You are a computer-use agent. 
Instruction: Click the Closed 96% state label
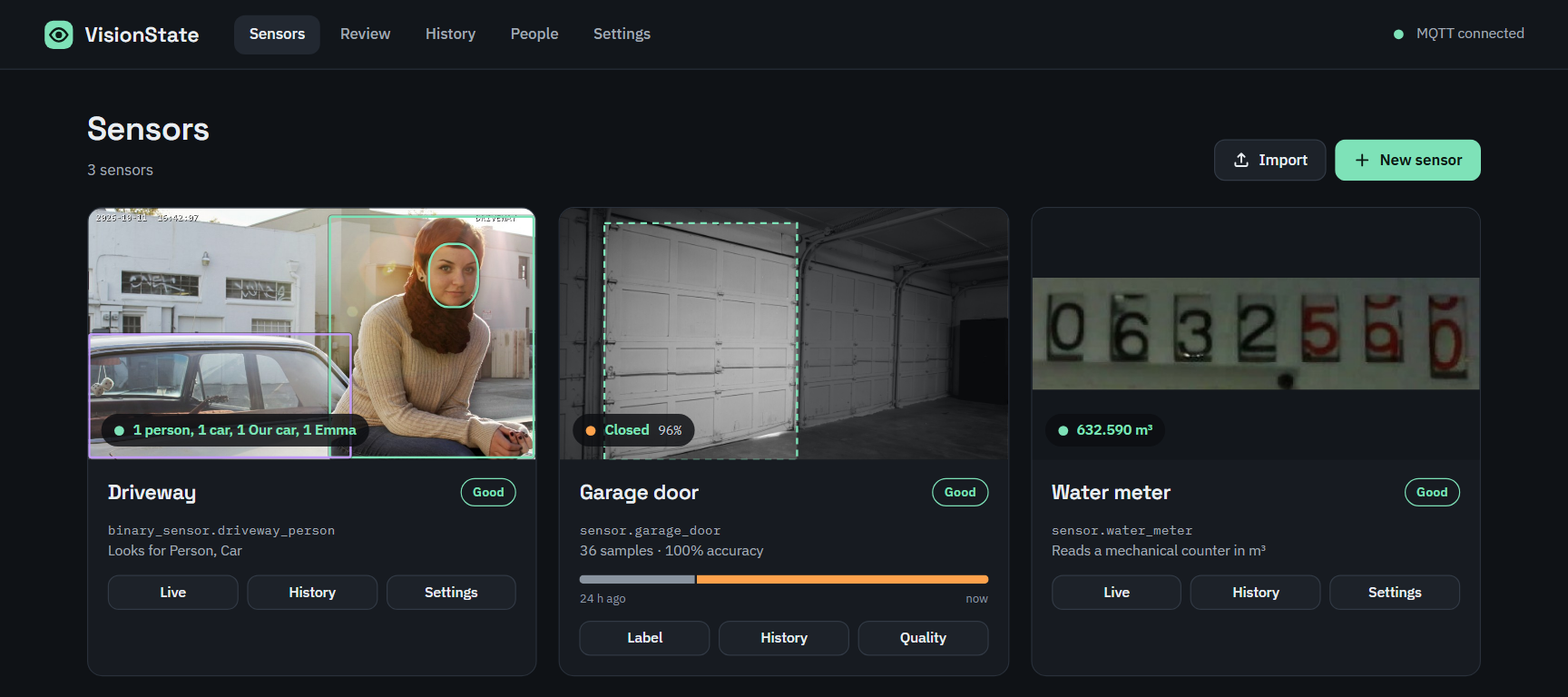coord(634,430)
